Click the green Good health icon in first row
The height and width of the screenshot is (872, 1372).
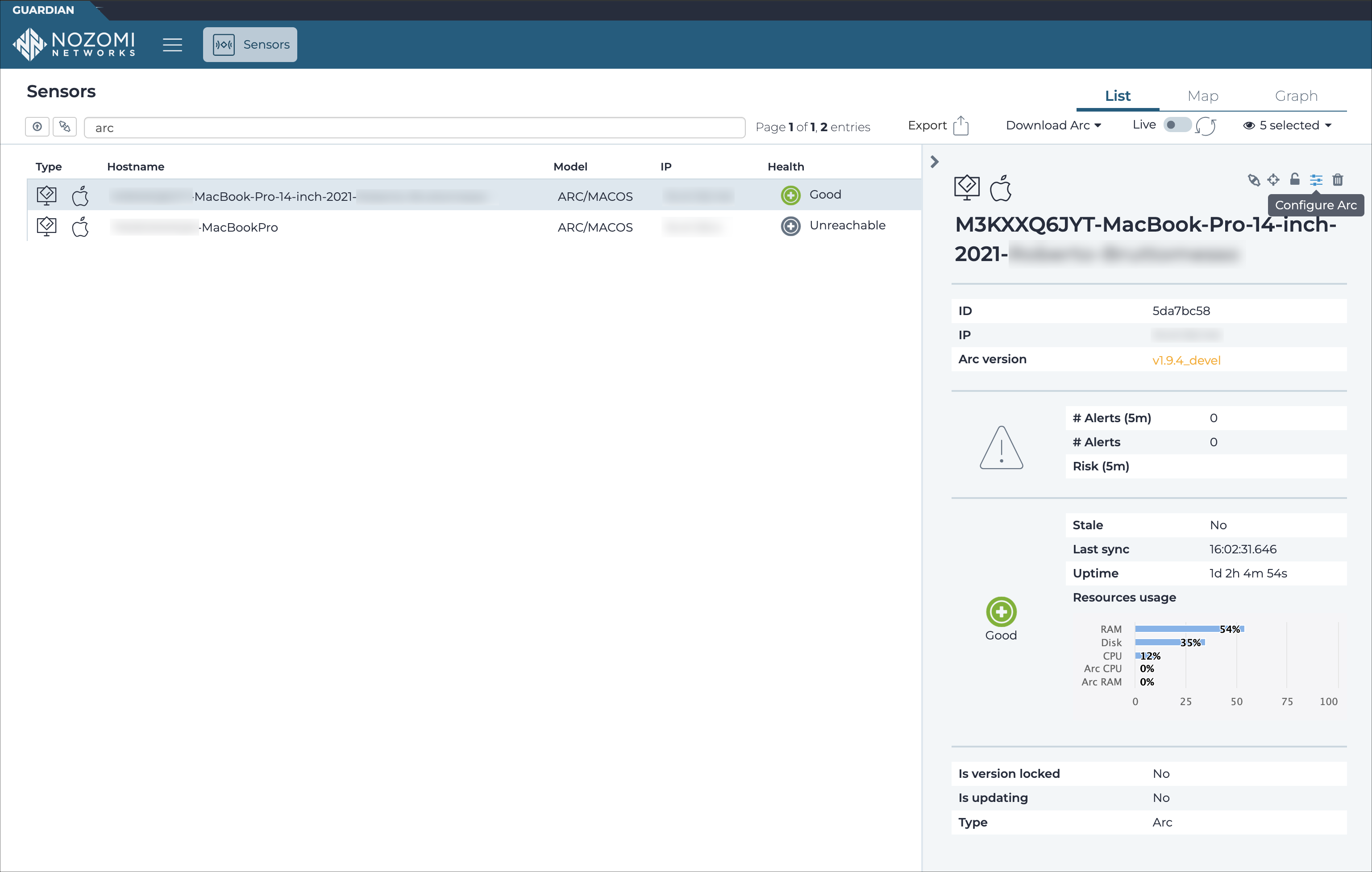pos(790,195)
